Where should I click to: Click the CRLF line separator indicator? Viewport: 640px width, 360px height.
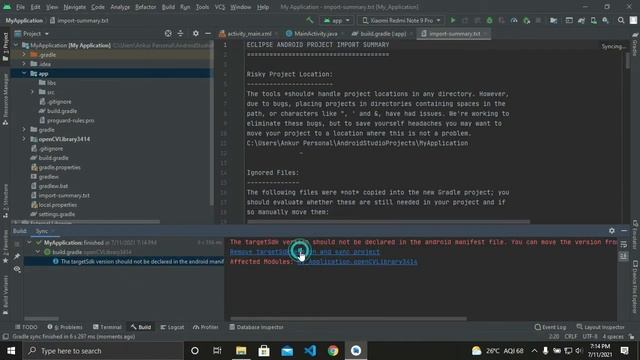tap(571, 337)
